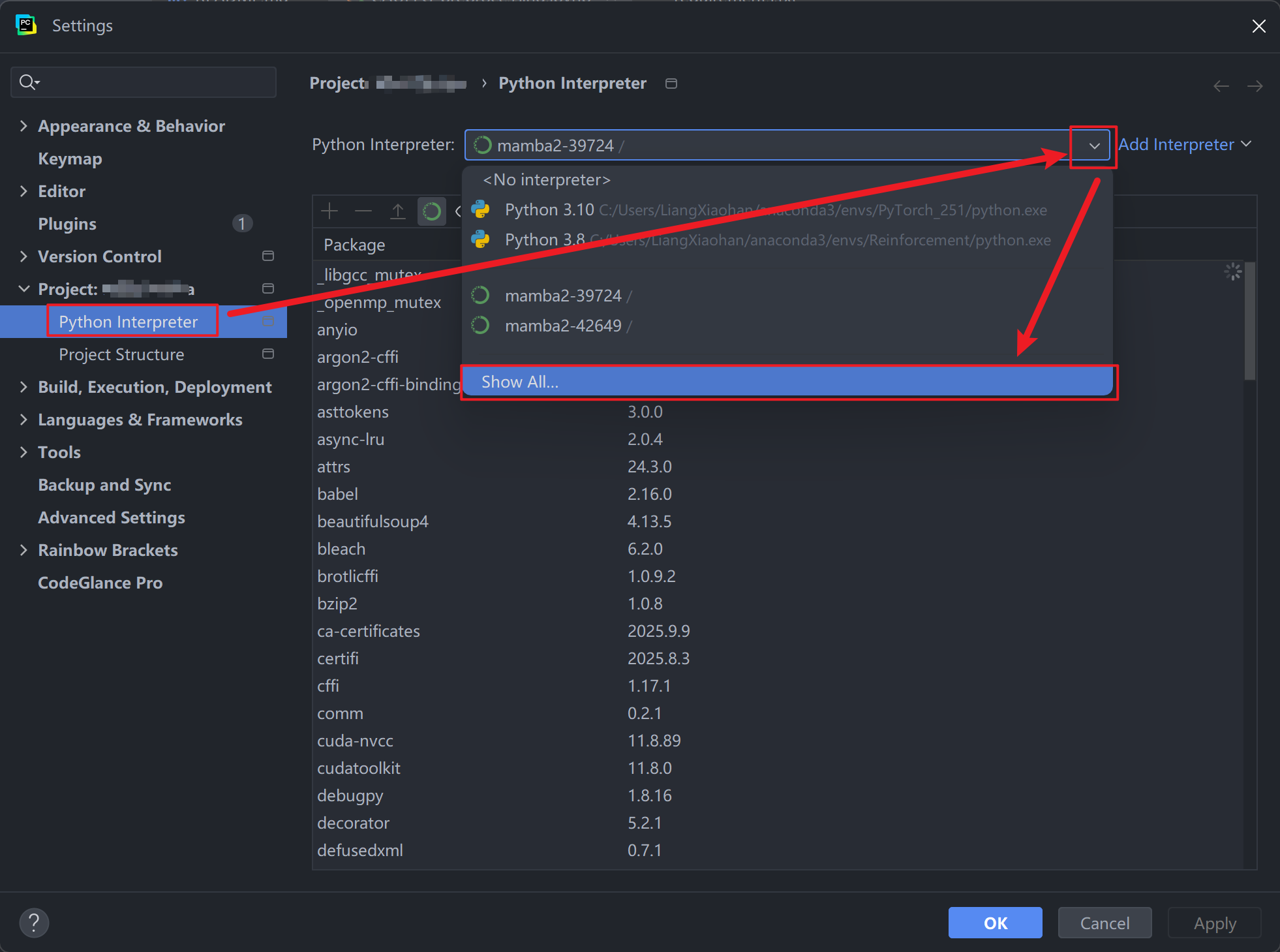
Task: Select <No interpreter> option
Action: point(787,180)
